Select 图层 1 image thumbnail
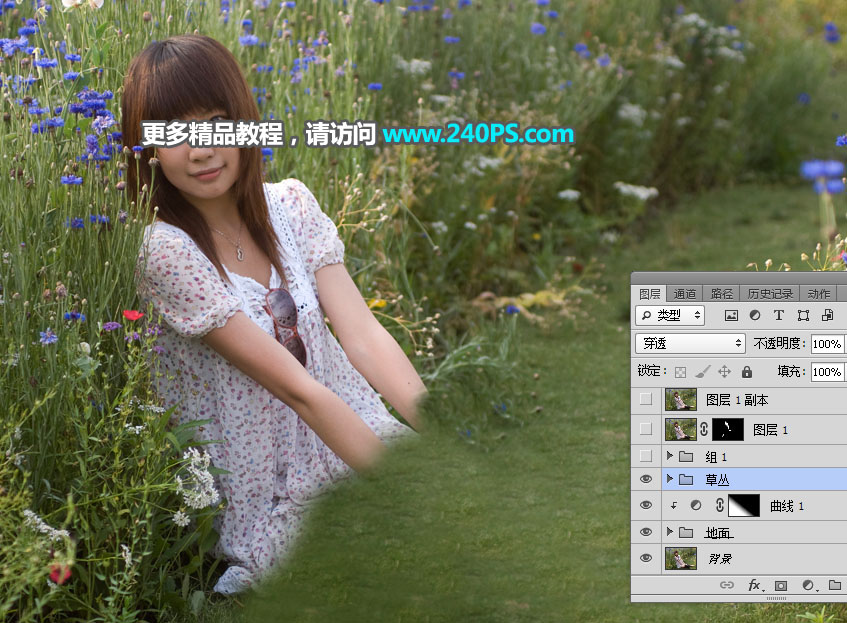Image resolution: width=847 pixels, height=623 pixels. 680,430
